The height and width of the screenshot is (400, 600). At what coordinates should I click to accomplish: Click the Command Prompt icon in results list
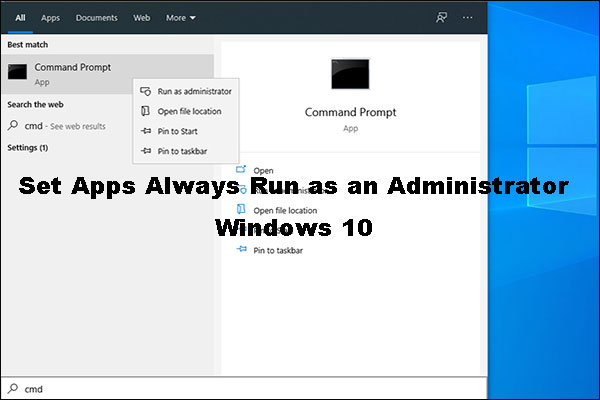coord(18,72)
